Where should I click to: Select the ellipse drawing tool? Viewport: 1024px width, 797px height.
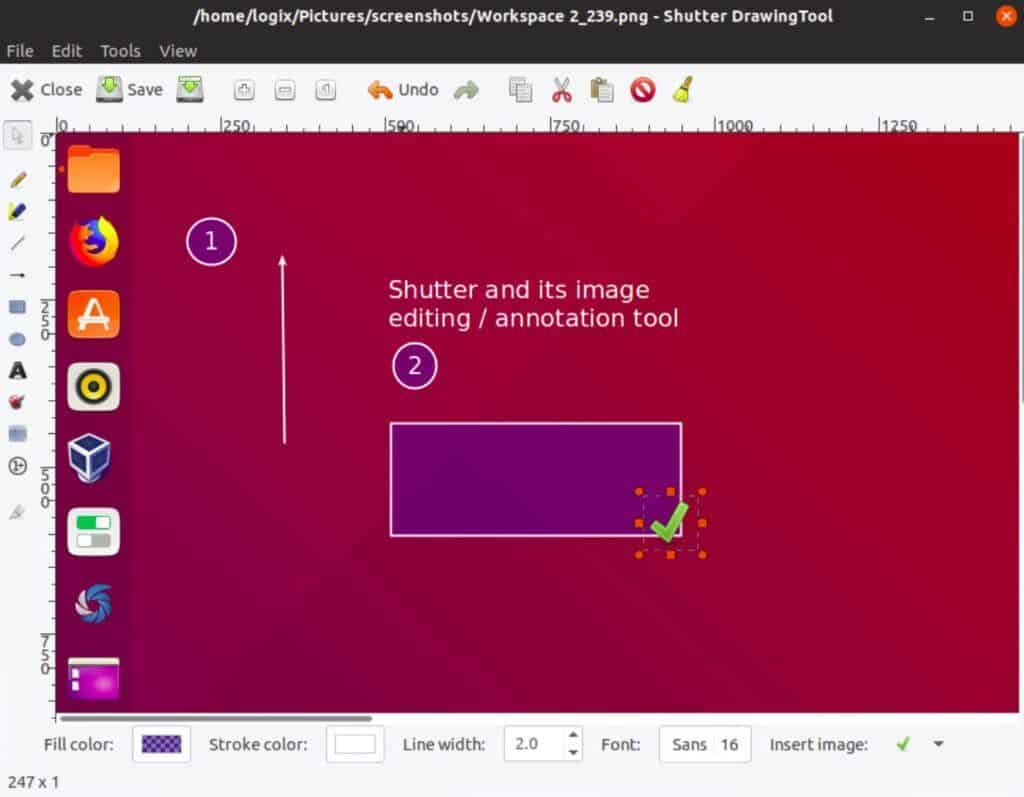point(18,339)
